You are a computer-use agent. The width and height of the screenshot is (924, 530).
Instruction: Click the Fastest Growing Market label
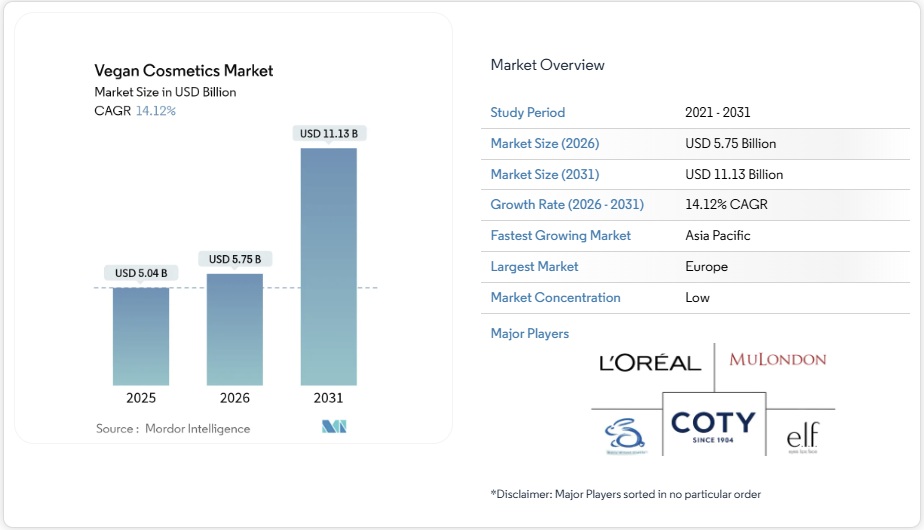pos(560,236)
